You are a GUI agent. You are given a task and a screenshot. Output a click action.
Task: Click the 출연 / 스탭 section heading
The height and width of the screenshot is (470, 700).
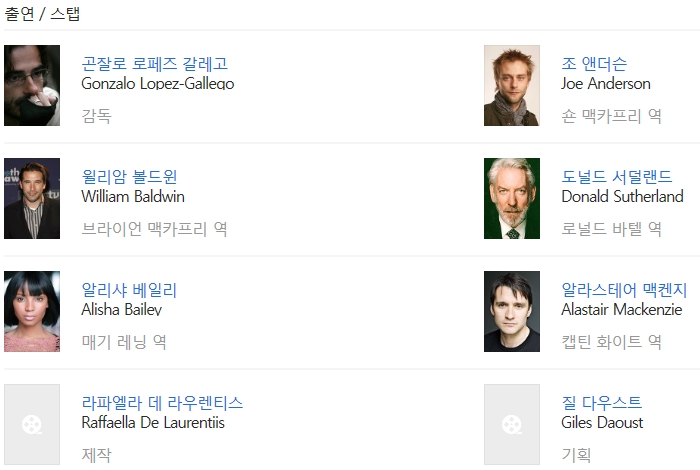tap(42, 13)
